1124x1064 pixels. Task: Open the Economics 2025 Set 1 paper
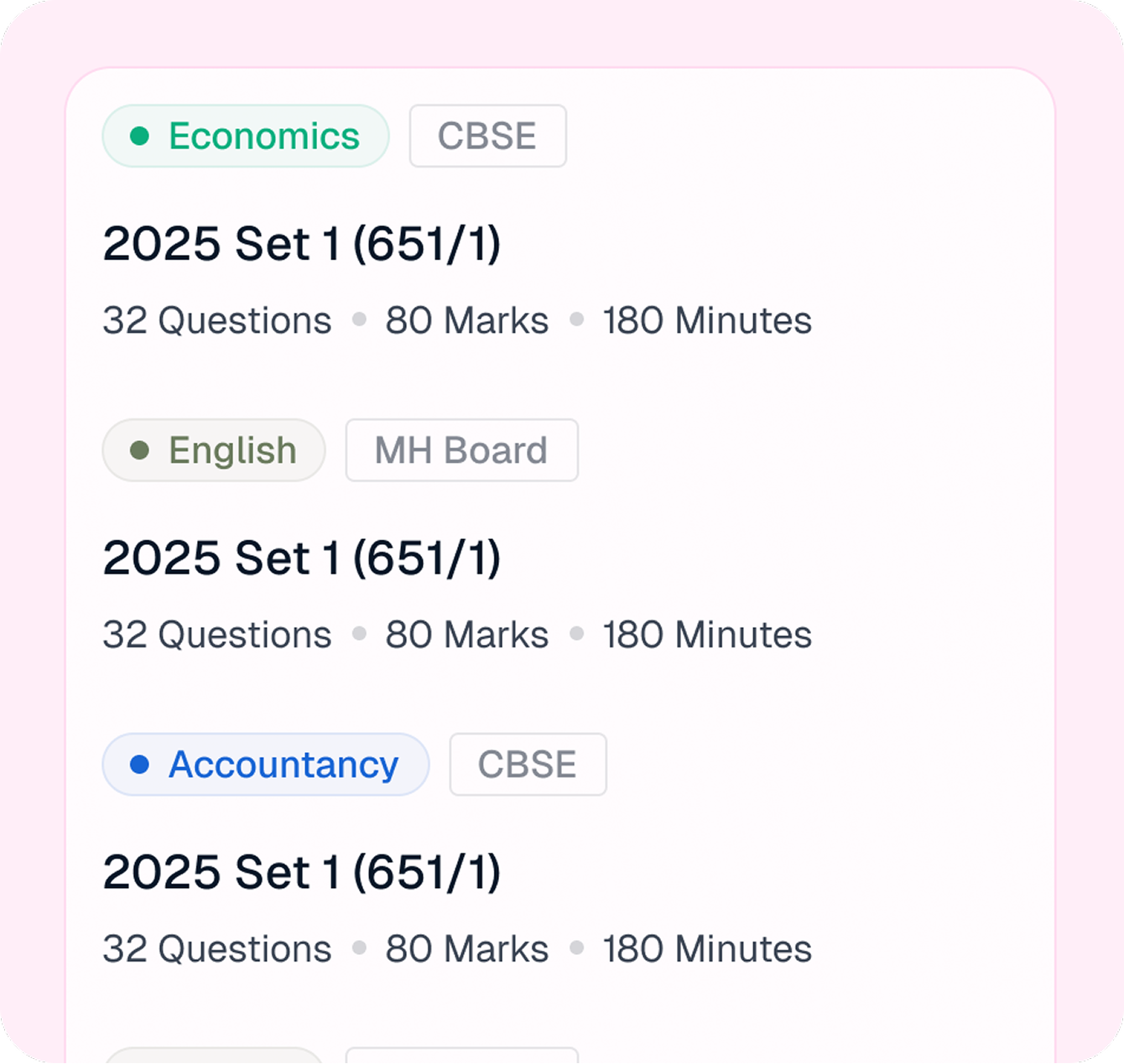pyautogui.click(x=303, y=244)
